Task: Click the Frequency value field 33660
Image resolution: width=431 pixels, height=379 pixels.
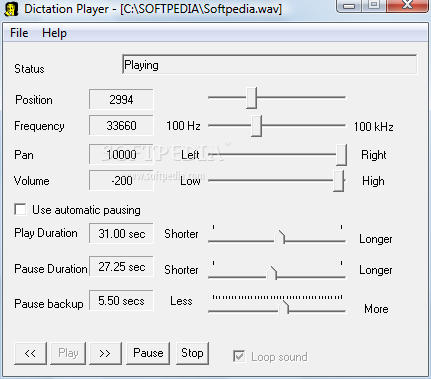Action: click(x=121, y=126)
